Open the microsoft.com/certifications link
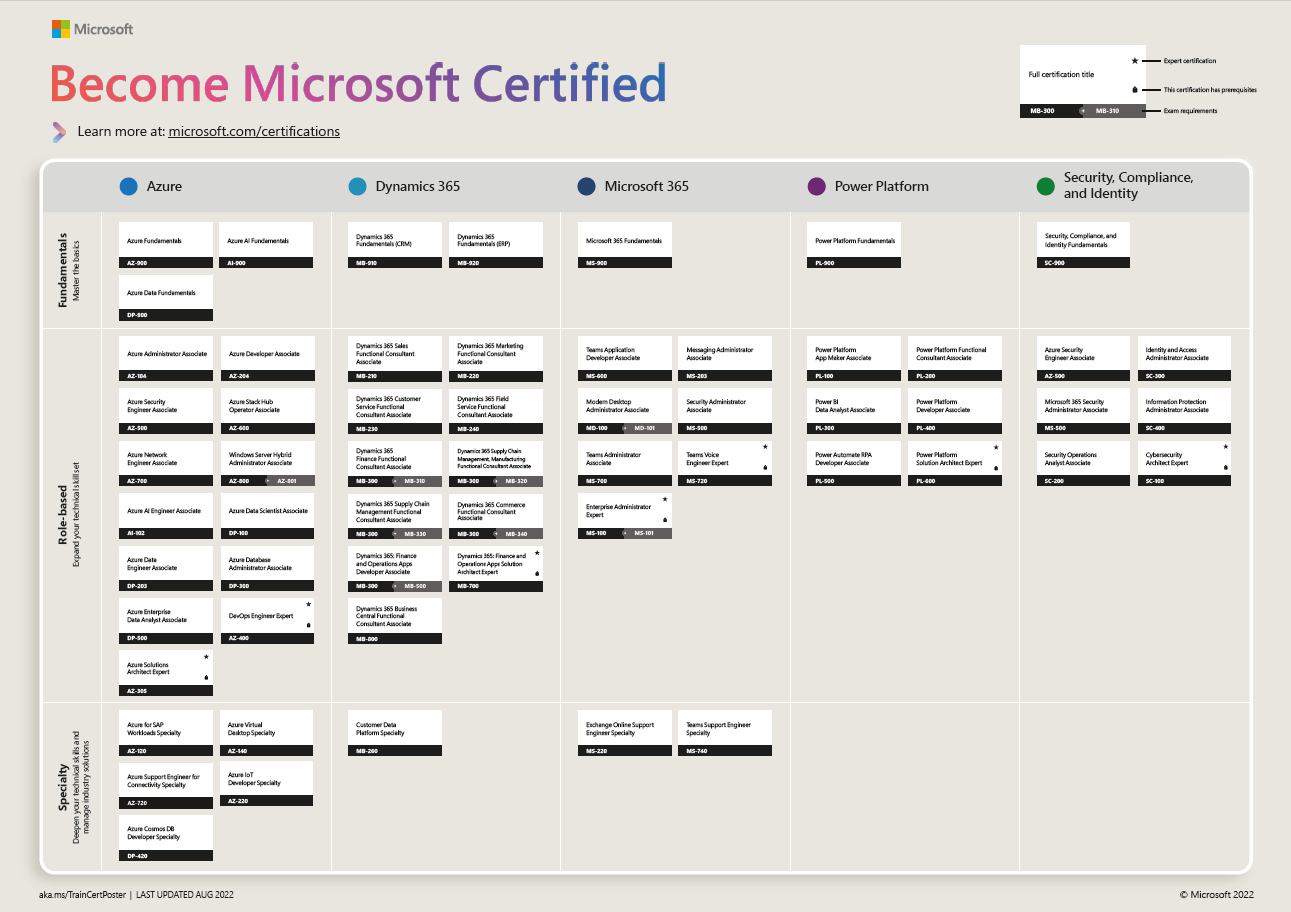1291x912 pixels. [x=254, y=131]
